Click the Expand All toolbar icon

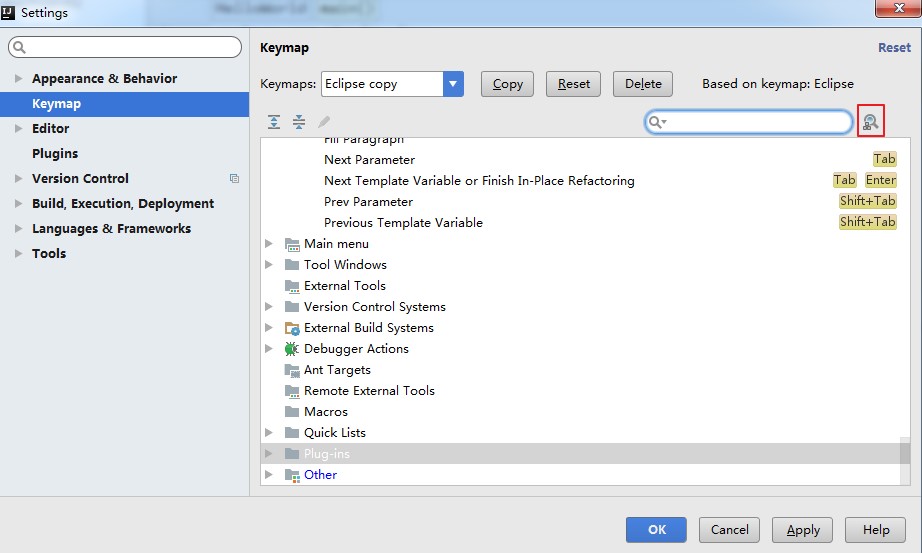274,122
